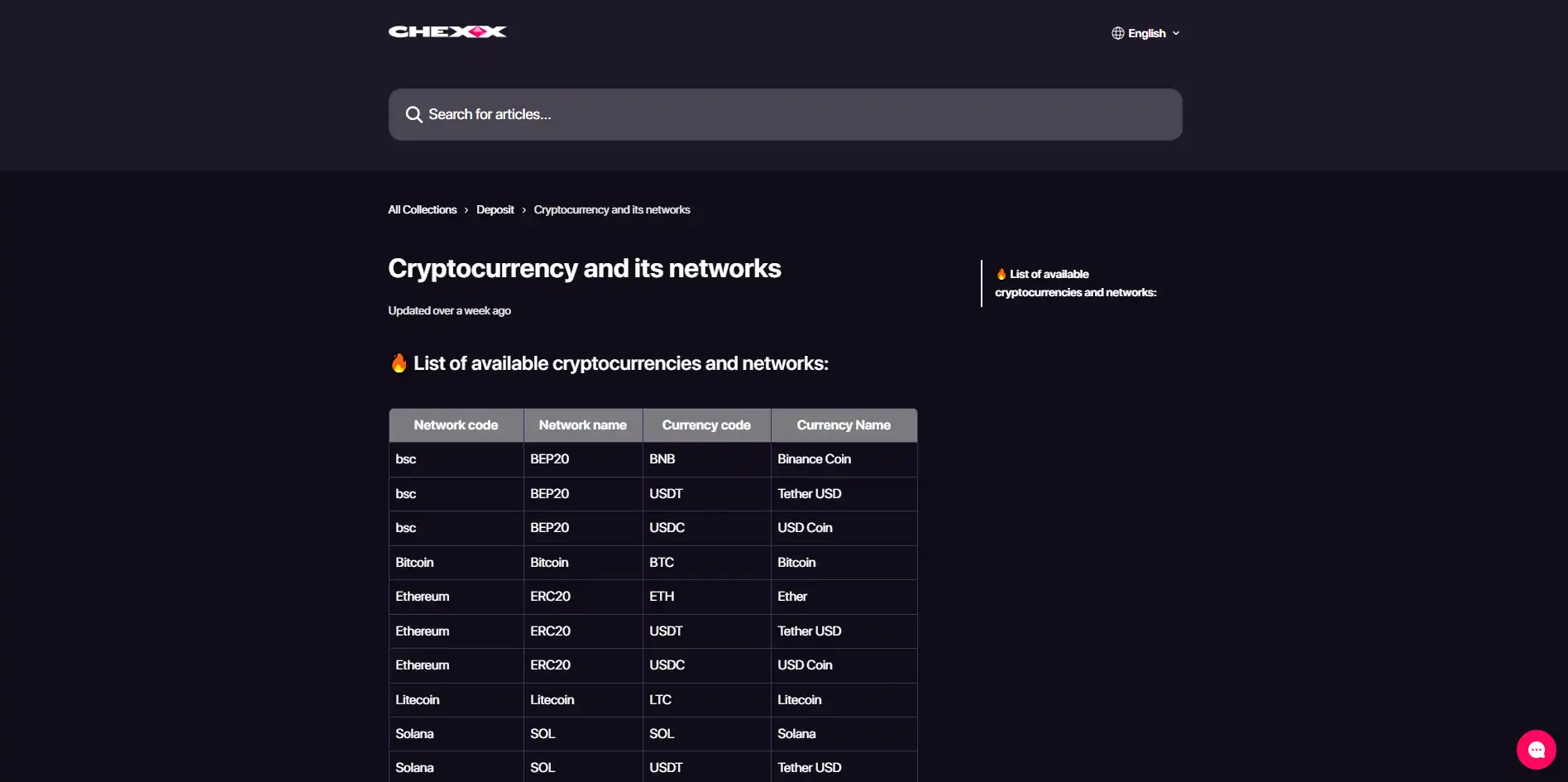
Task: Click the flame emoji beside the list heading
Action: click(399, 363)
